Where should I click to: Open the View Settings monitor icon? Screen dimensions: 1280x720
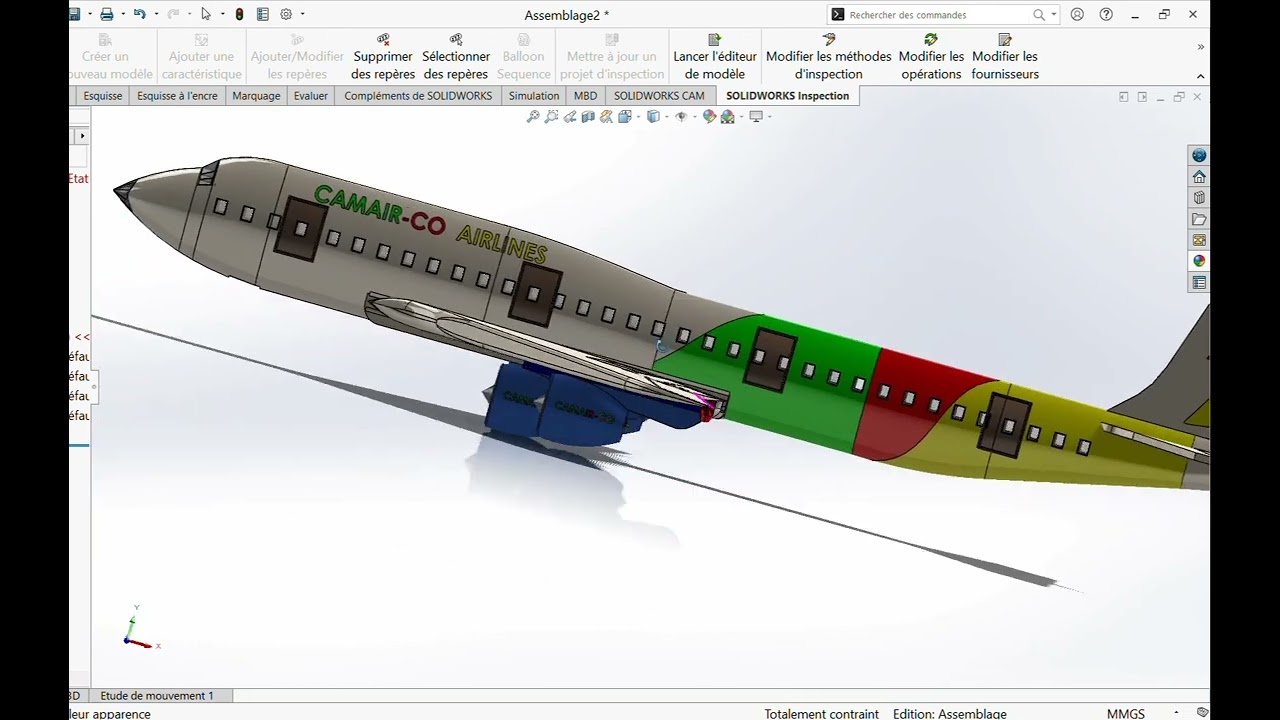(x=756, y=117)
